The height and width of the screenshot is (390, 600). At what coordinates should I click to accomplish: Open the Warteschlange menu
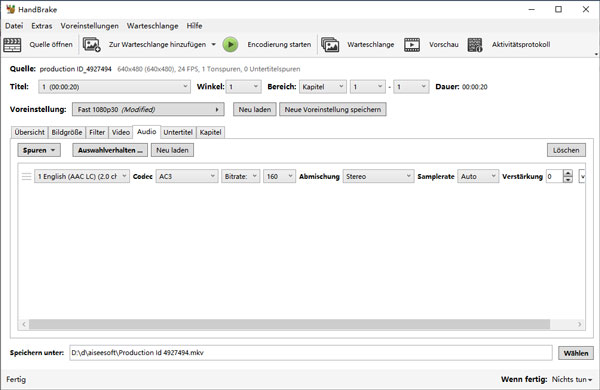coord(153,26)
